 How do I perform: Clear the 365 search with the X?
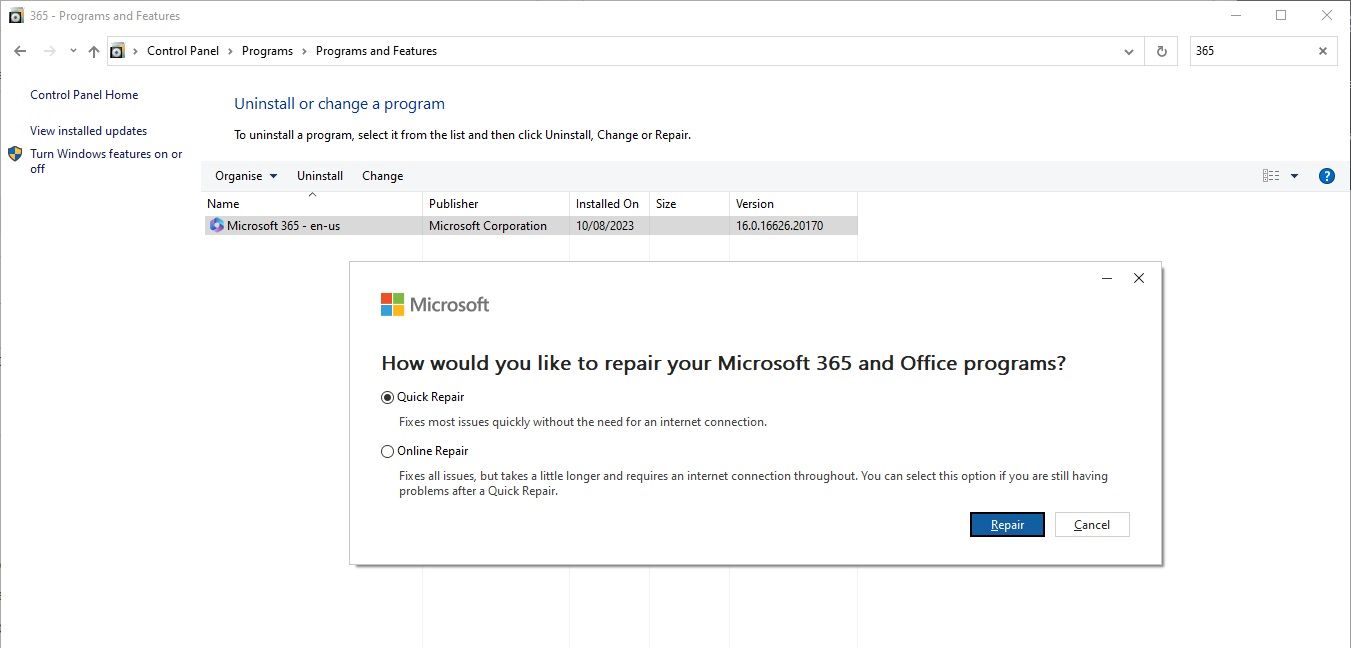(1322, 51)
